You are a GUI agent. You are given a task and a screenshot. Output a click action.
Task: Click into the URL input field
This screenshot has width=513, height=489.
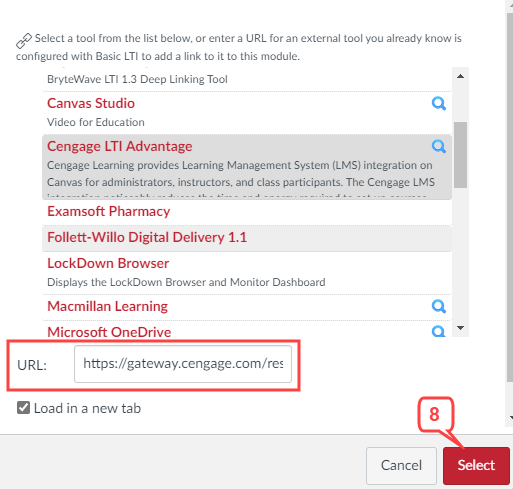click(183, 364)
